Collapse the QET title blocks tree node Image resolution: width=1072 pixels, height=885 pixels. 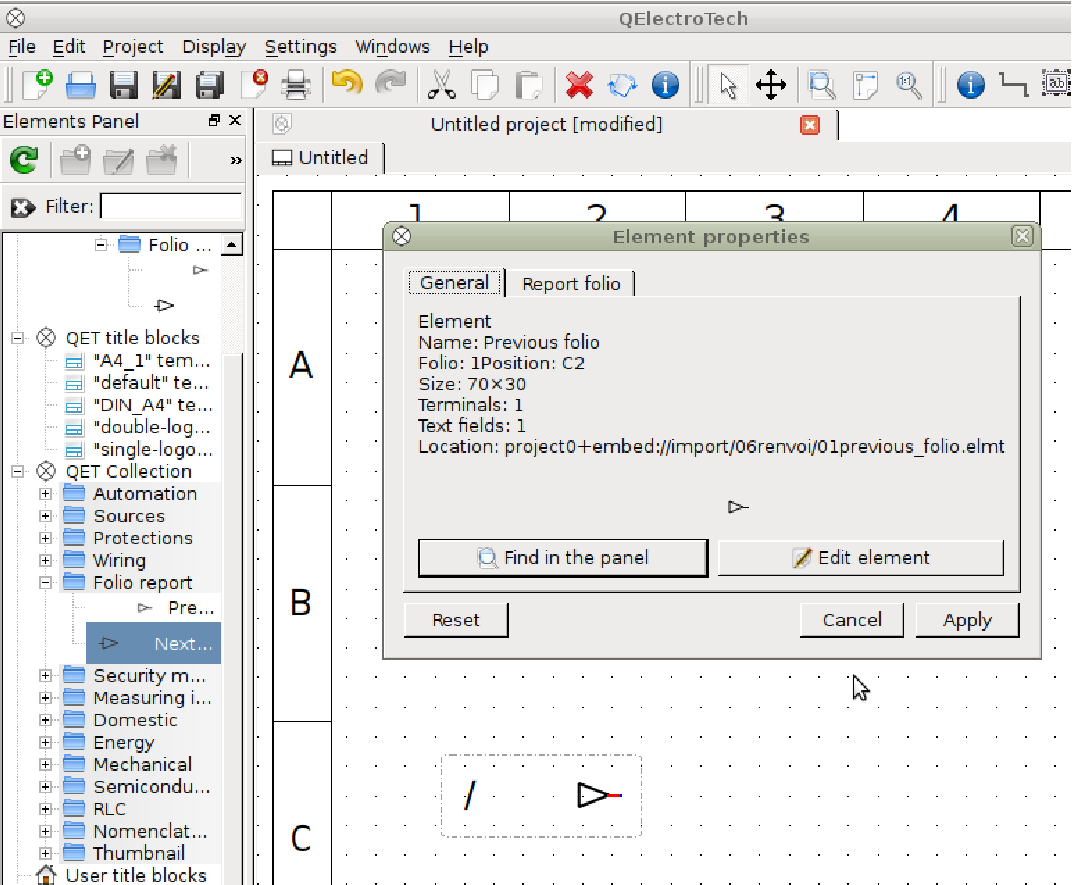point(18,338)
